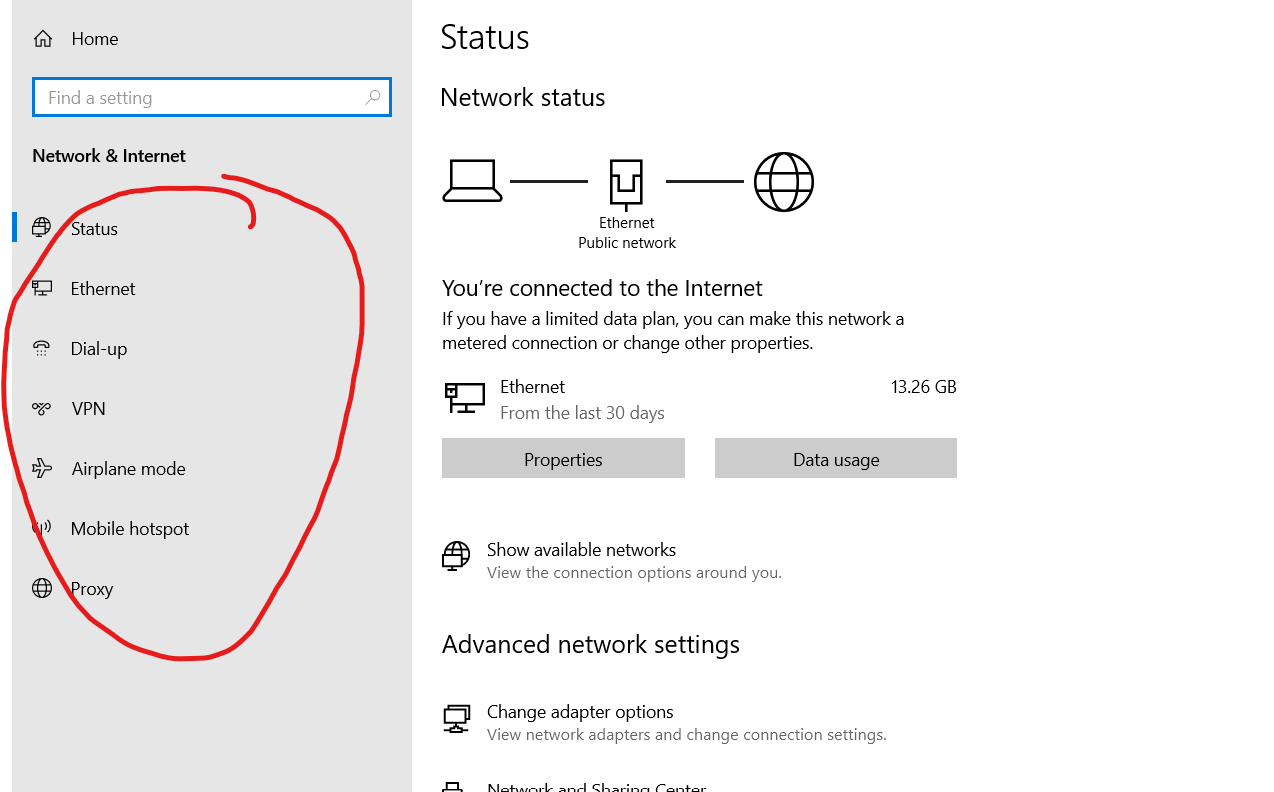The height and width of the screenshot is (792, 1274).
Task: Click the Change adapter options icon
Action: click(x=456, y=718)
